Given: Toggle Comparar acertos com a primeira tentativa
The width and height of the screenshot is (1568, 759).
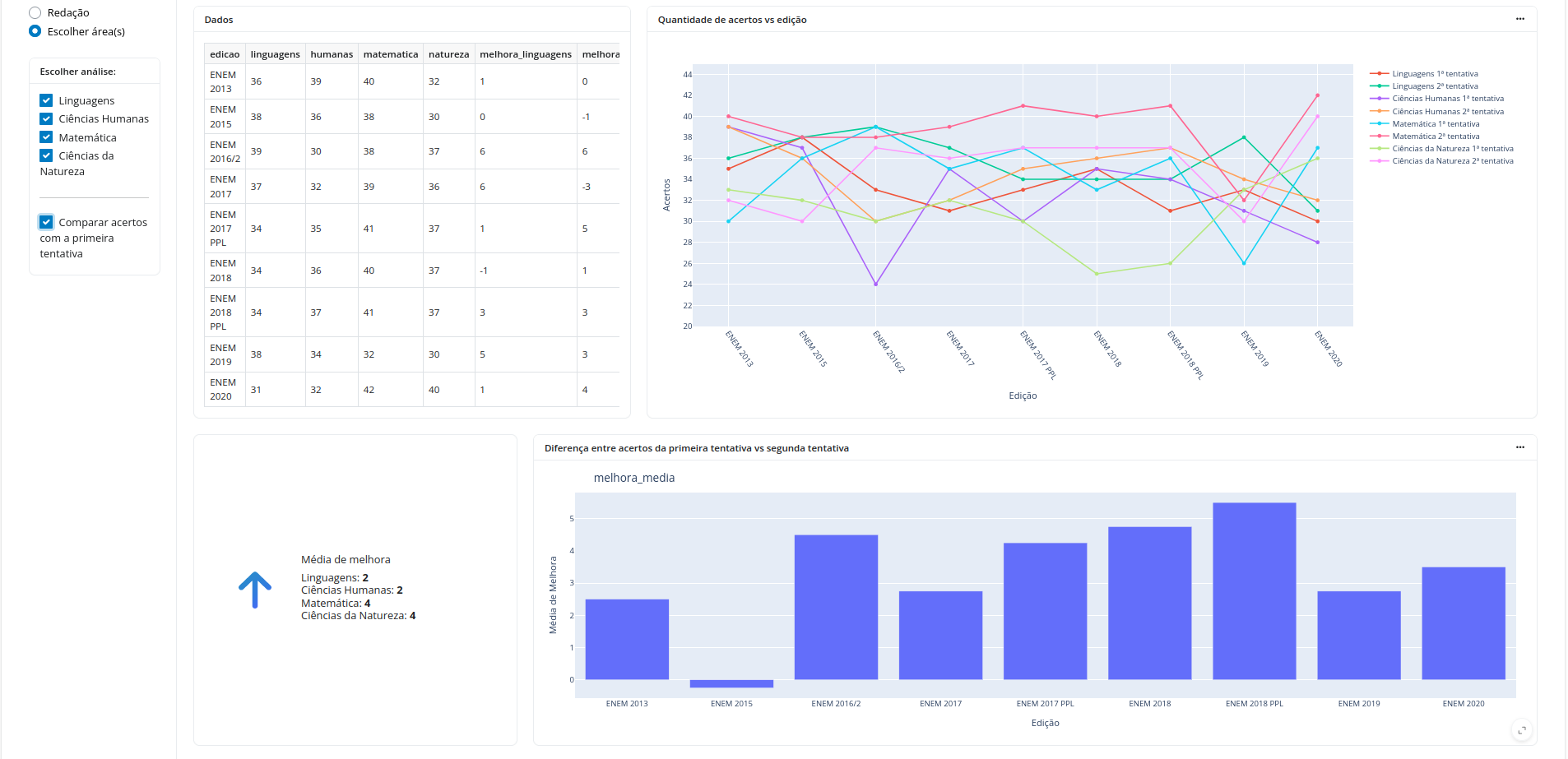Looking at the screenshot, I should click(x=46, y=222).
